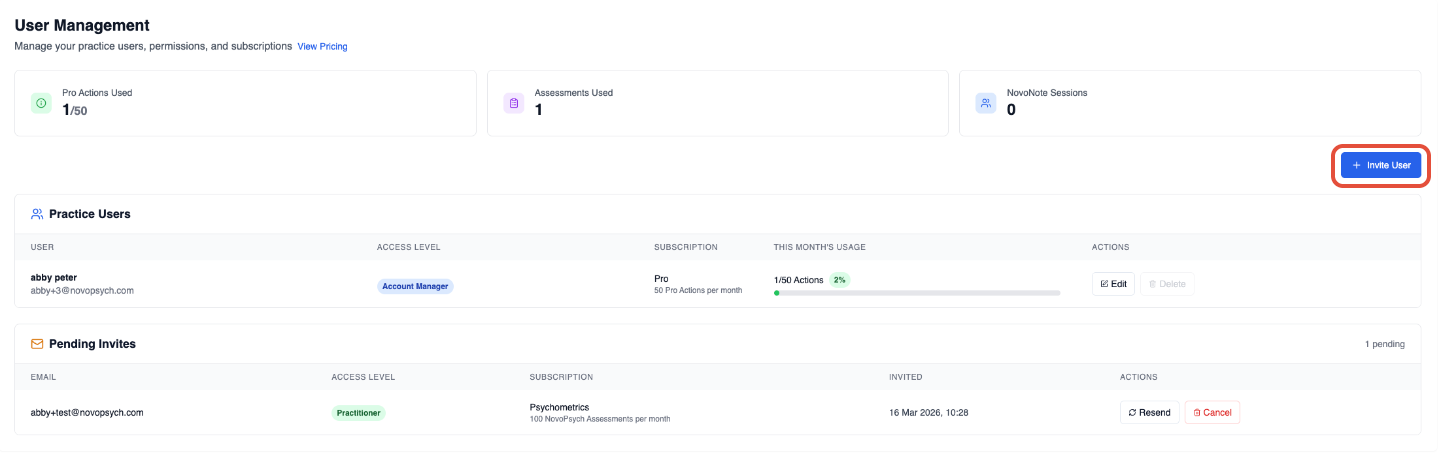Click the Assessments Used clipboard icon
The image size is (1441, 462).
[x=513, y=103]
